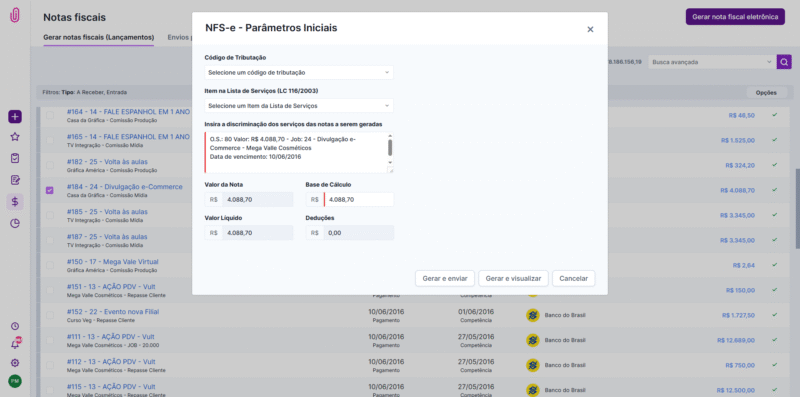800x397 pixels.
Task: Close the NFS-e dialog with X
Action: click(590, 30)
